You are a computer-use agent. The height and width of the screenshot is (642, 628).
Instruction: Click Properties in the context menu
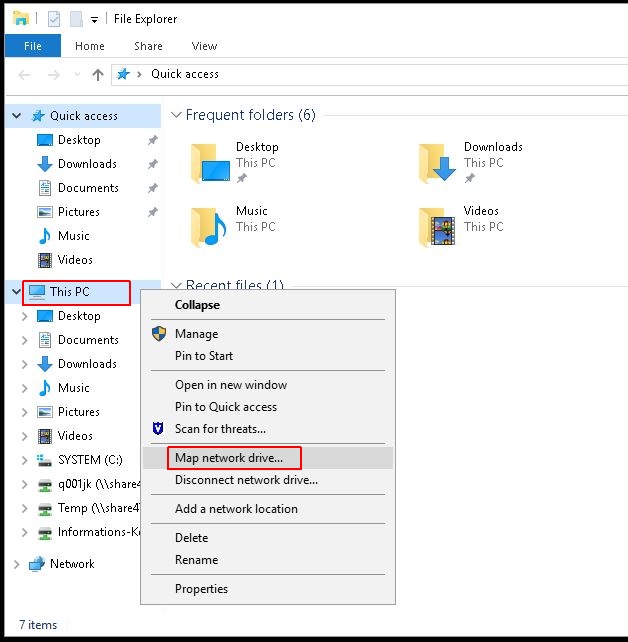(201, 589)
